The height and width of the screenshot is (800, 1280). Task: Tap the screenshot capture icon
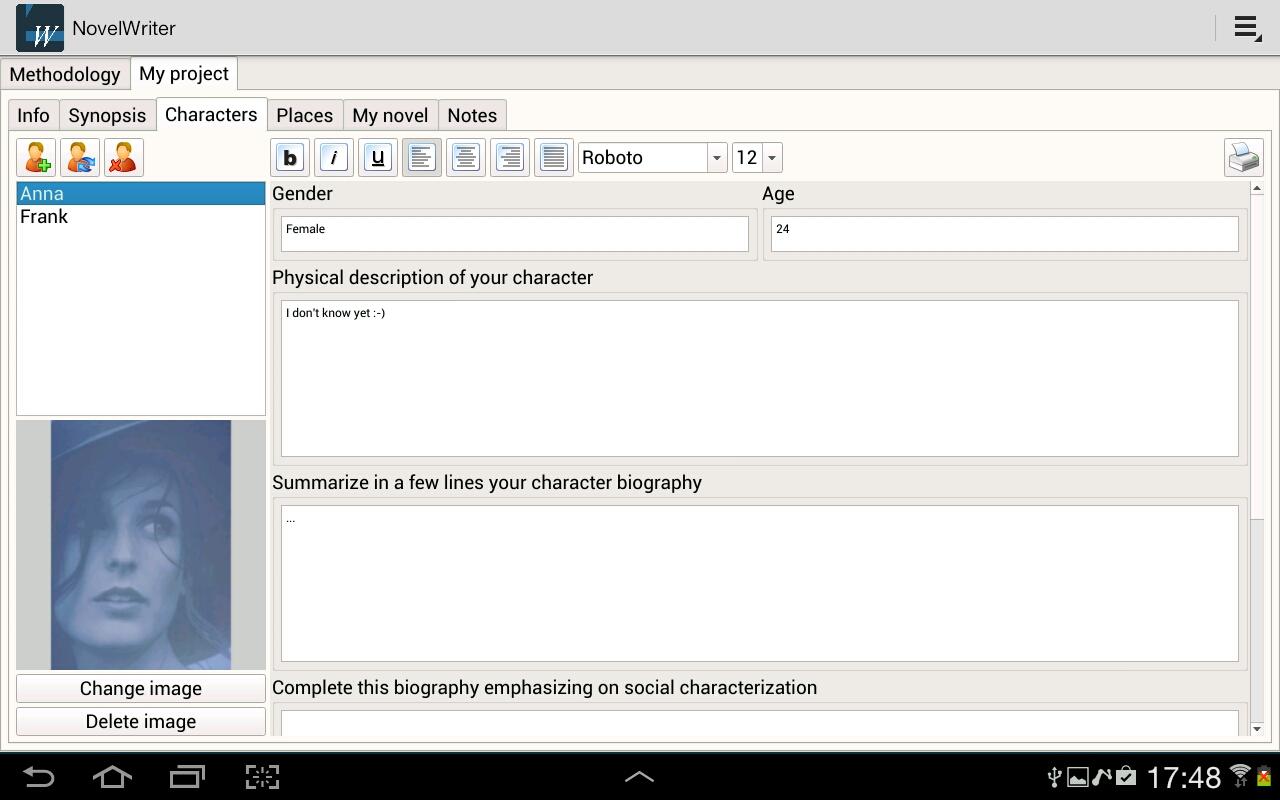coord(262,777)
